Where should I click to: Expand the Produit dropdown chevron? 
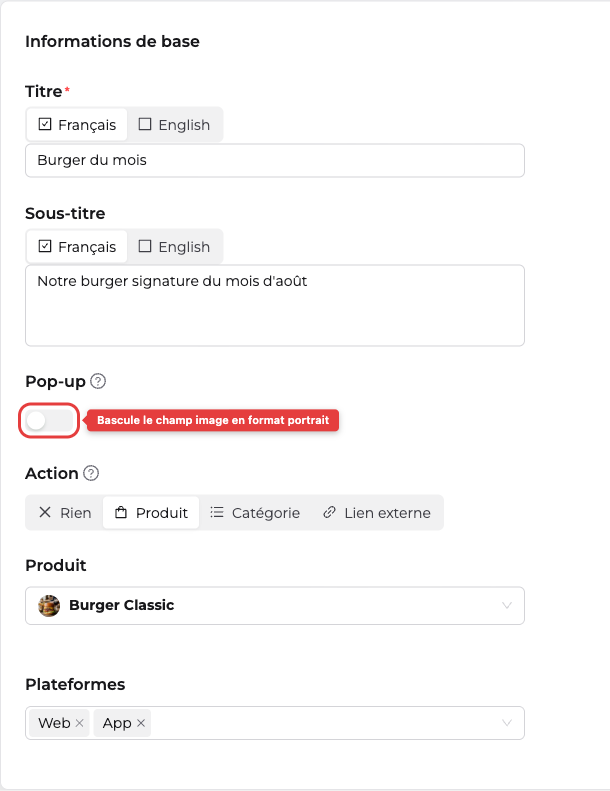coord(507,605)
